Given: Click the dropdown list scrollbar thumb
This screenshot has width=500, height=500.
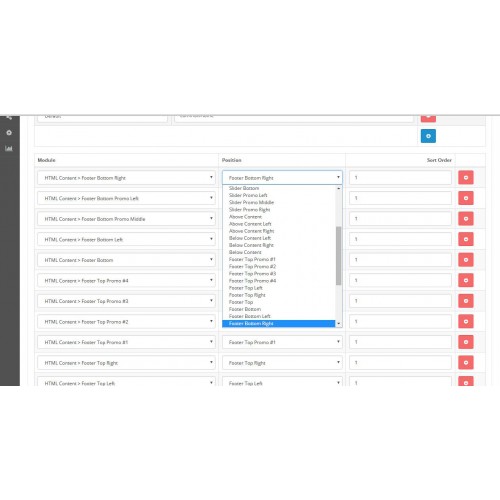Looking at the screenshot, I should click(338, 256).
